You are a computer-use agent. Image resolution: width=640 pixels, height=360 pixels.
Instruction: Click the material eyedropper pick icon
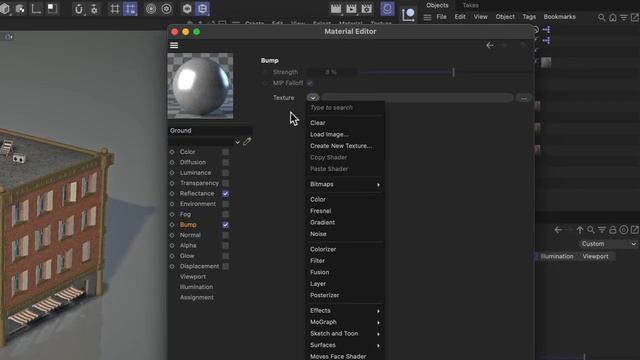pos(247,142)
